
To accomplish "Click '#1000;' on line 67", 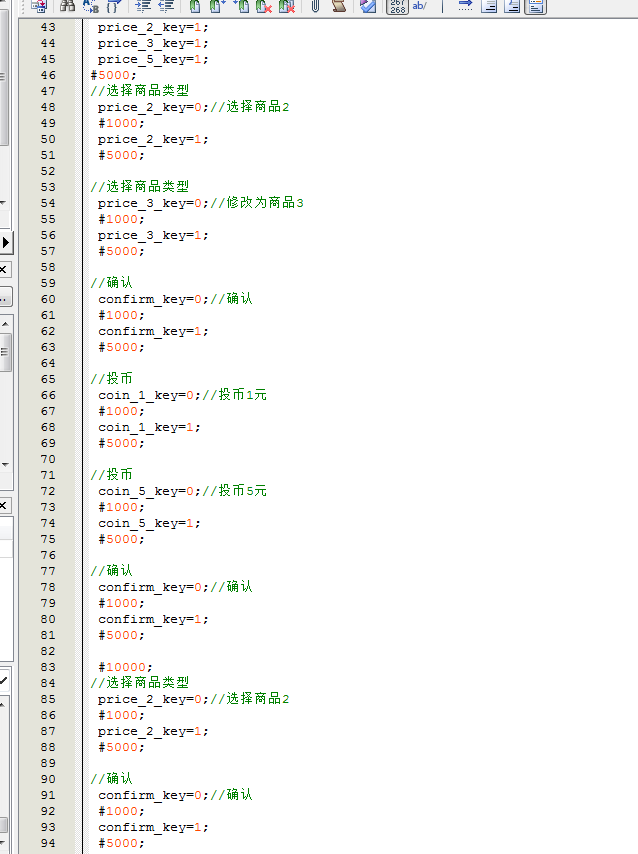I will pos(121,411).
